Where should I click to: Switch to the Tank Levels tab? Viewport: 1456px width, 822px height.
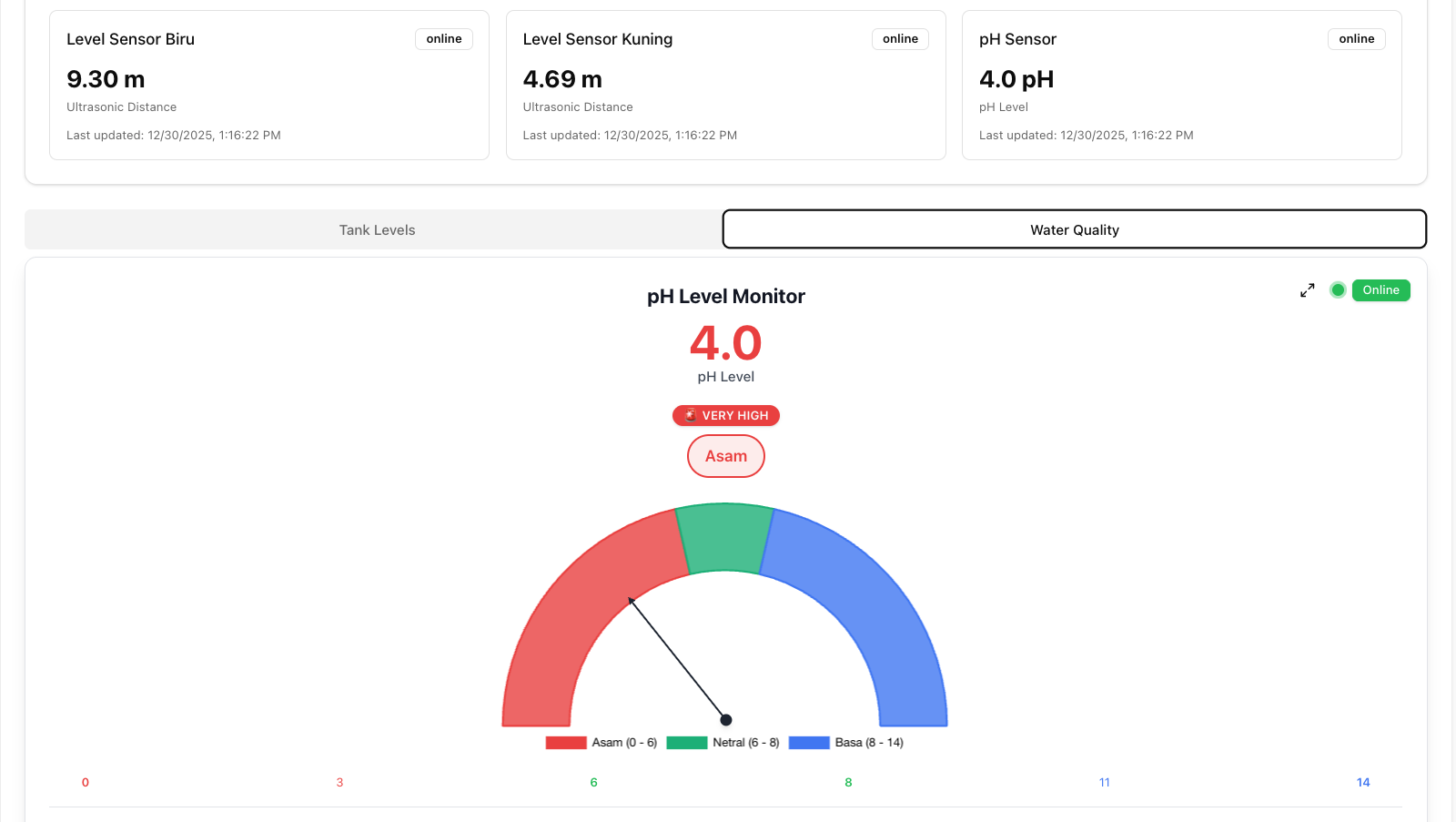coord(377,230)
